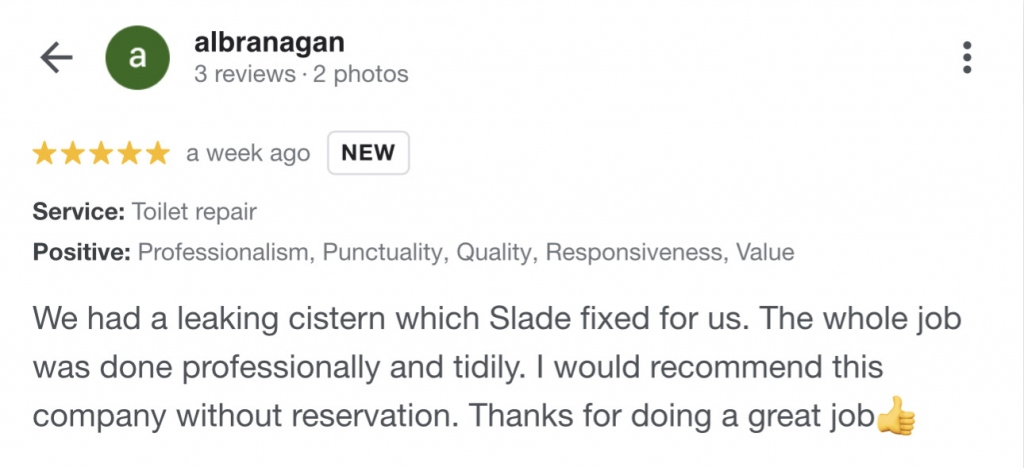Click the third yellow rating star
Viewport: 1024px width, 468px height.
101,154
